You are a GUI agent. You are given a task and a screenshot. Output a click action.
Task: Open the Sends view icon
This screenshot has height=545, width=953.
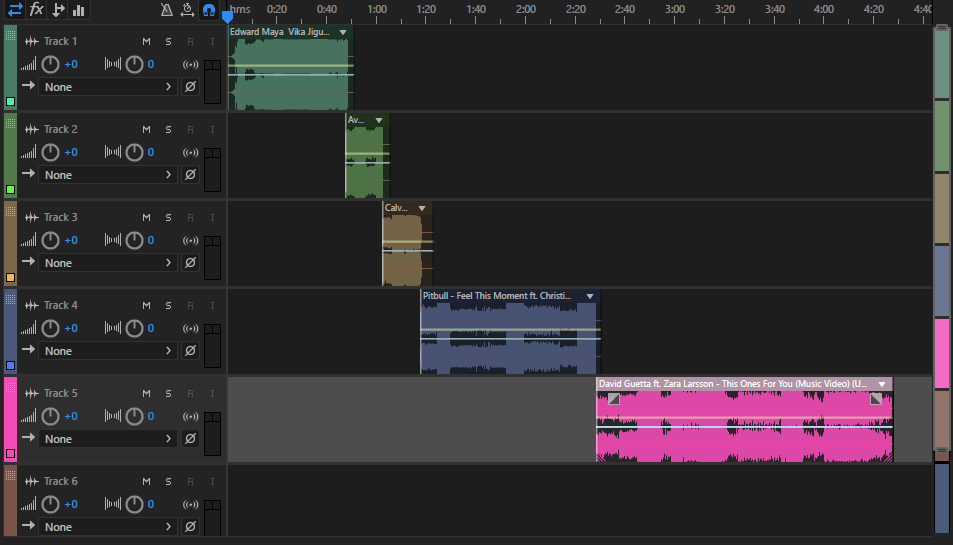point(58,10)
